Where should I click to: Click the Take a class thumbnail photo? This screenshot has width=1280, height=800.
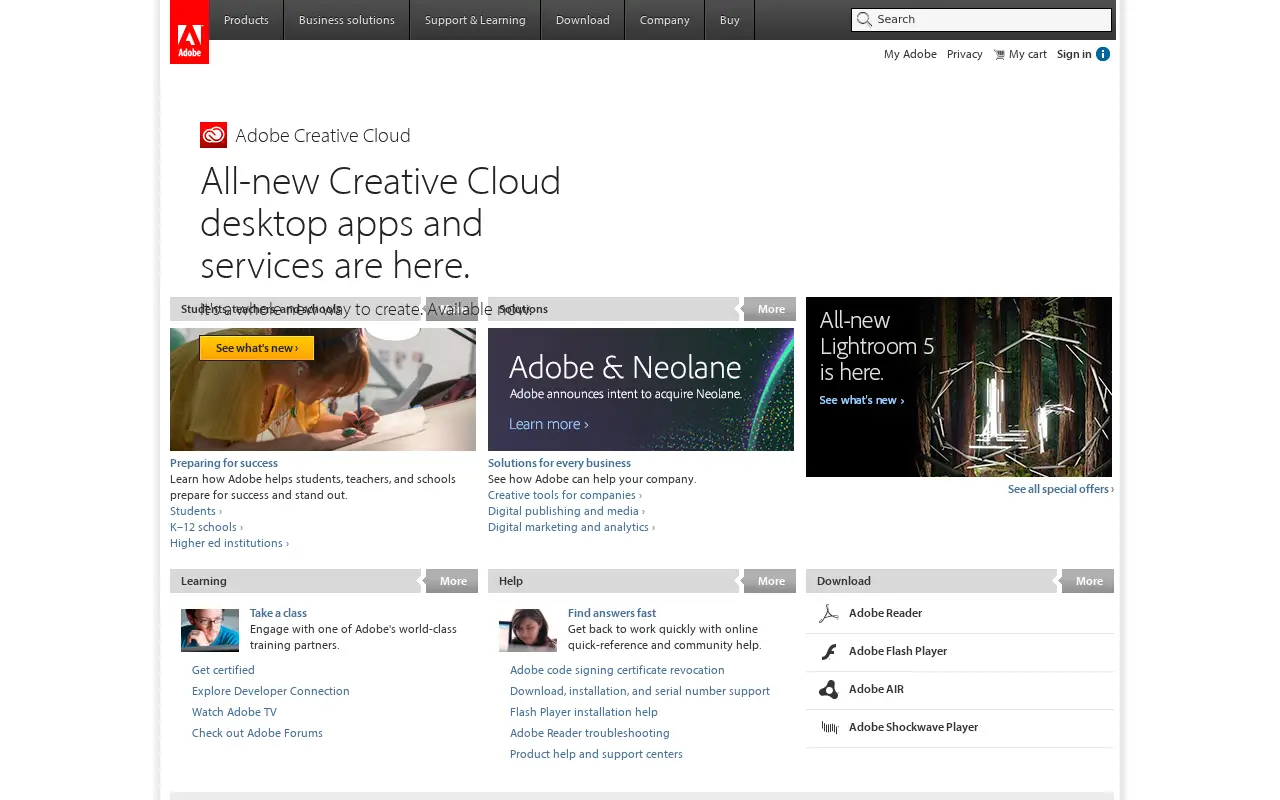click(210, 630)
